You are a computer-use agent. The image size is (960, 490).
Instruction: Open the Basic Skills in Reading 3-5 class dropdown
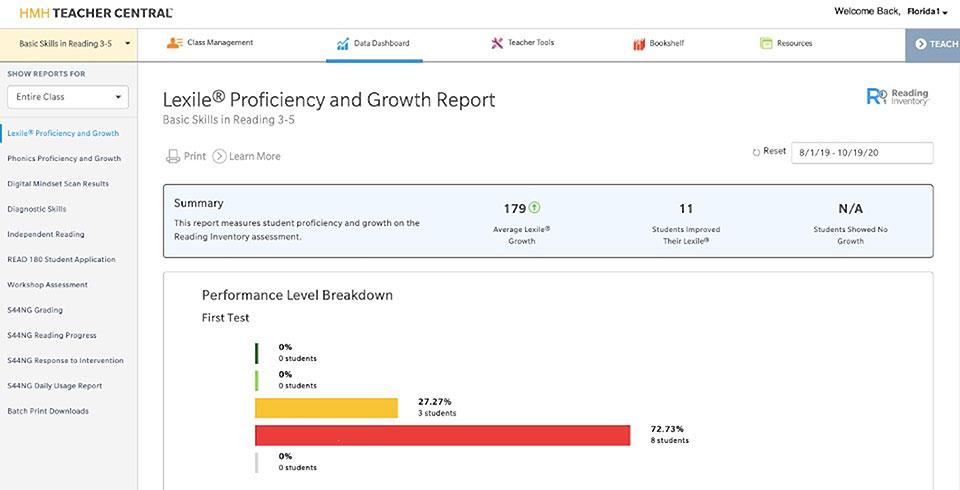point(69,43)
